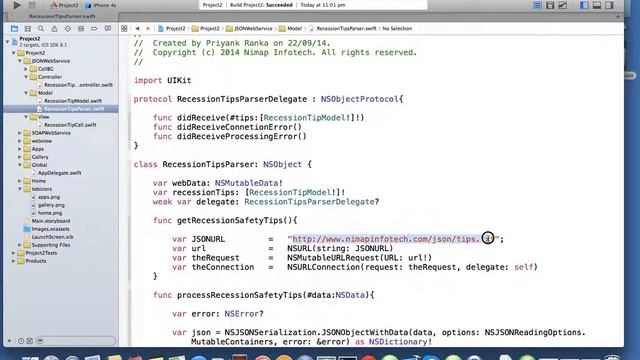This screenshot has height=360, width=640.
Task: Open the Project navigator folder icon
Action: coord(14,29)
